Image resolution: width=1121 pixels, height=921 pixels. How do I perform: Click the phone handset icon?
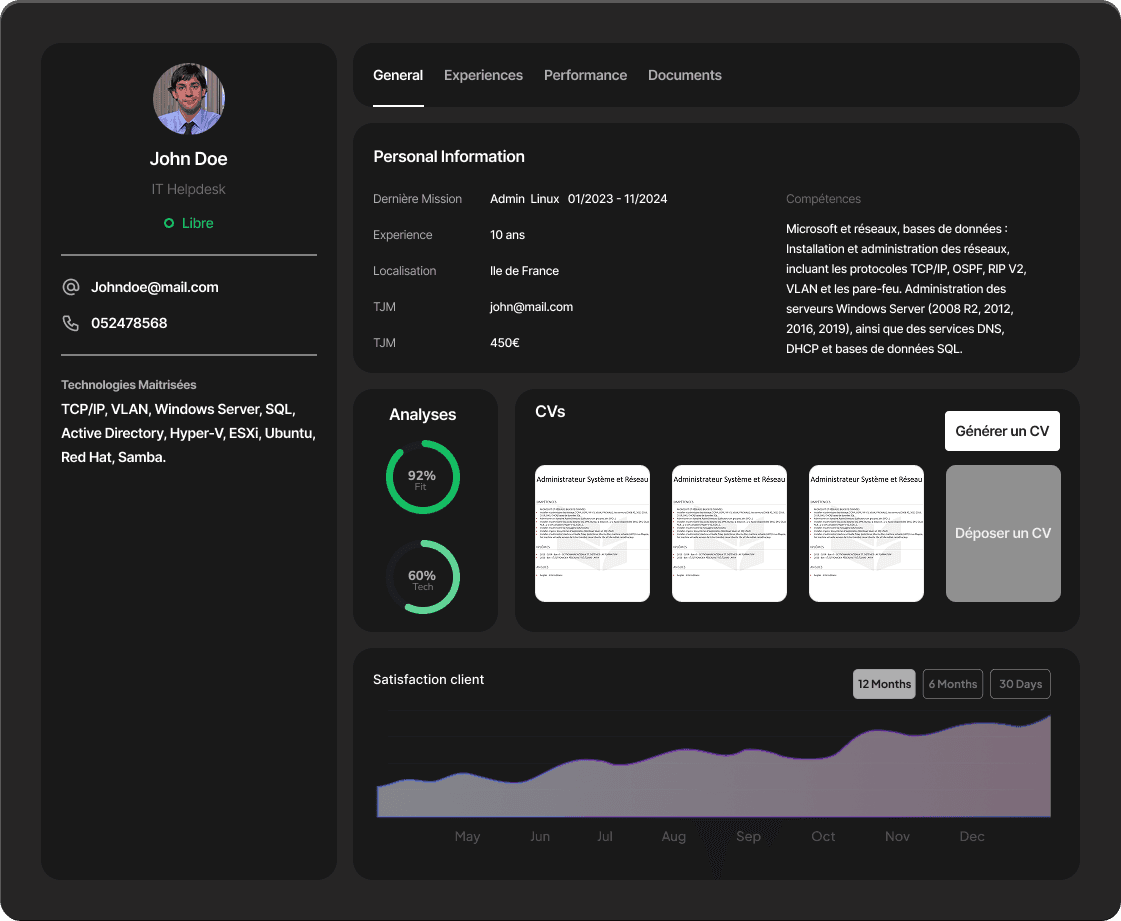(x=71, y=323)
